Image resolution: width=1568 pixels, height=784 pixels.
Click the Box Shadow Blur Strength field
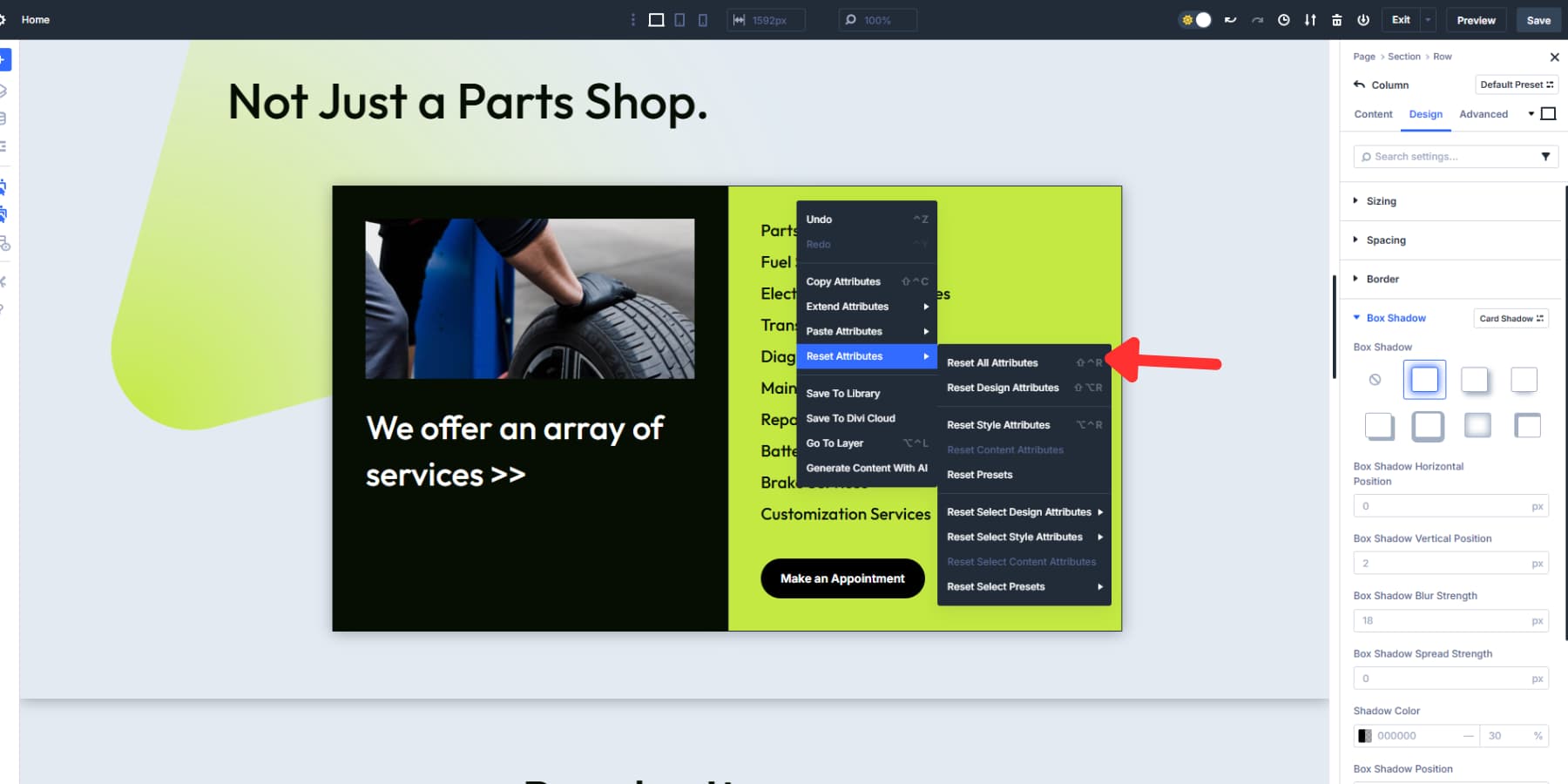coord(1442,621)
